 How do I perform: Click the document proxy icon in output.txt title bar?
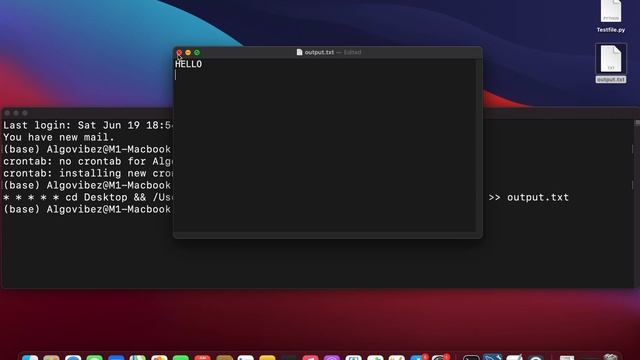300,52
